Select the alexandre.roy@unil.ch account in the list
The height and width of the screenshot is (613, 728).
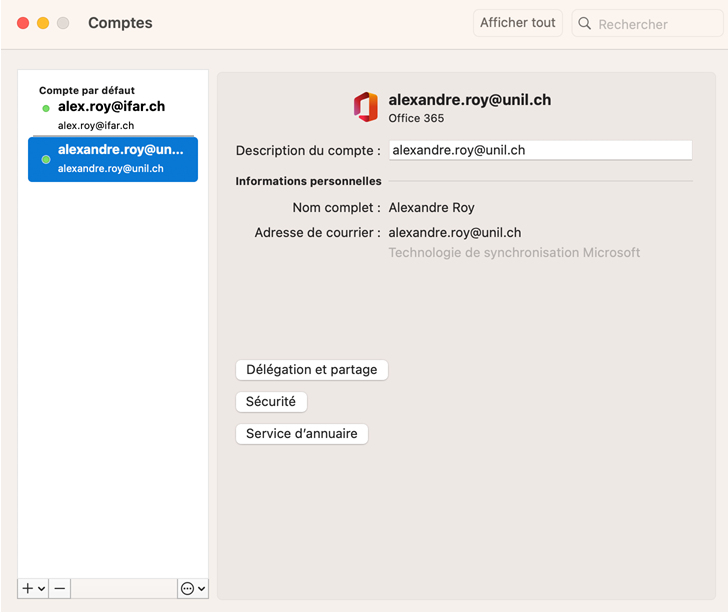coord(113,159)
